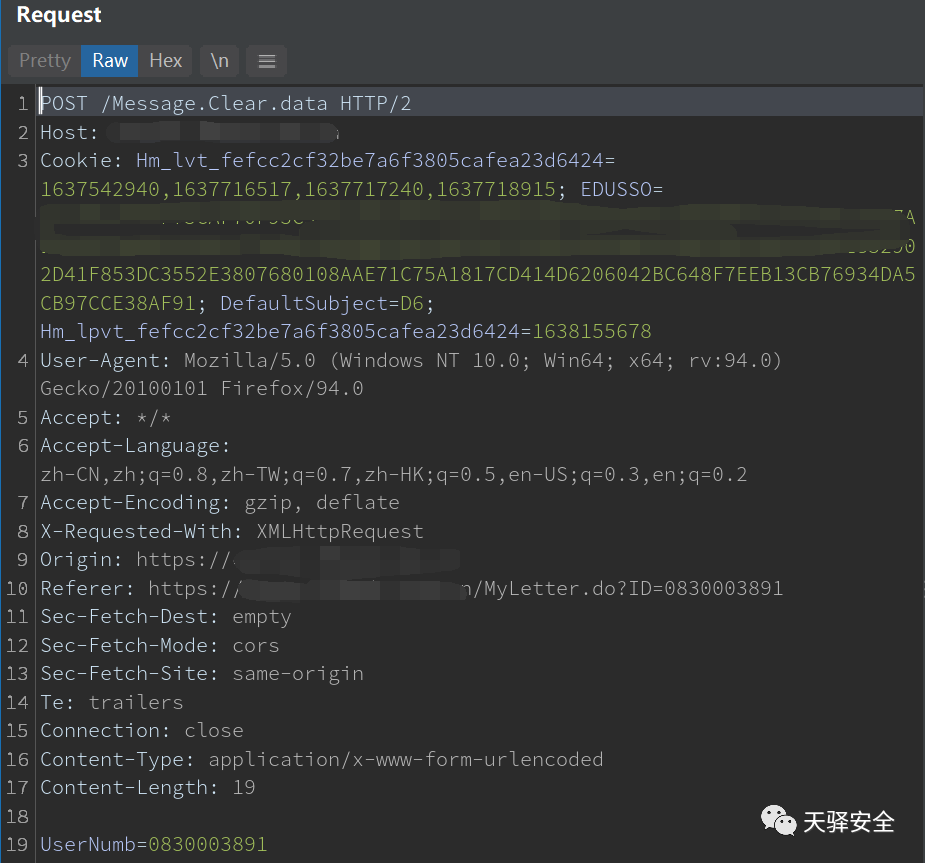Toggle the \n non-printable characters button
This screenshot has width=925, height=863.
219,61
